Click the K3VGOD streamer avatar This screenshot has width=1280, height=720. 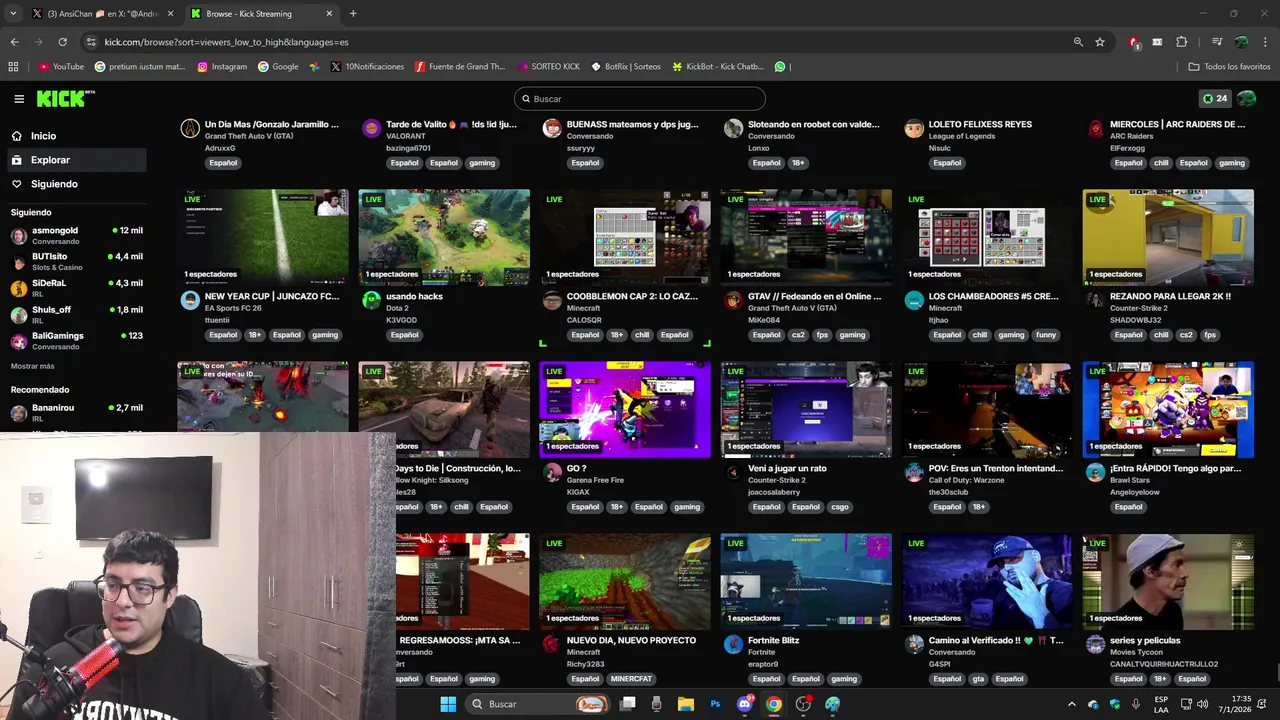[x=371, y=300]
